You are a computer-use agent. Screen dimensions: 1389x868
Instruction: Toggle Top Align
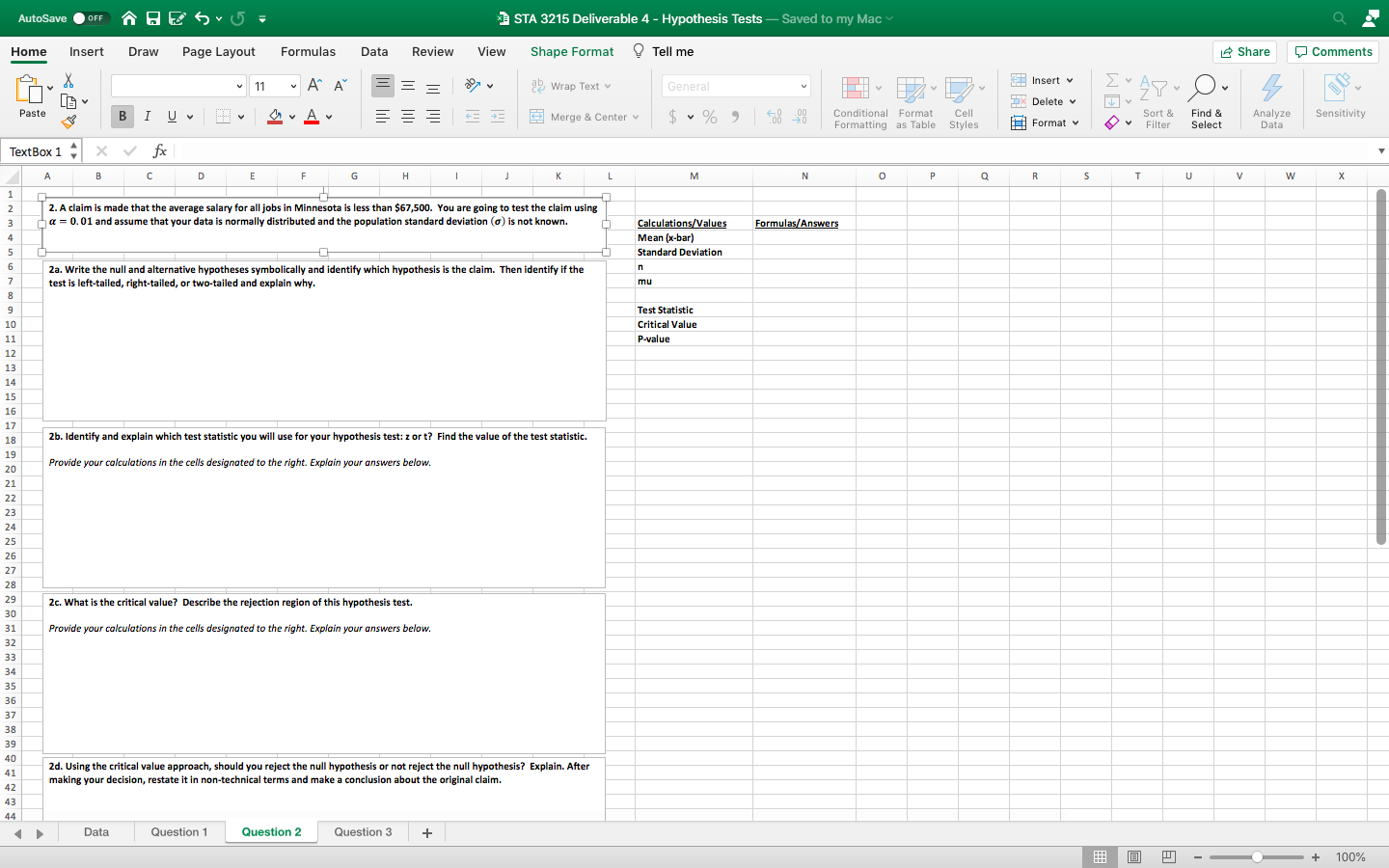pos(383,86)
